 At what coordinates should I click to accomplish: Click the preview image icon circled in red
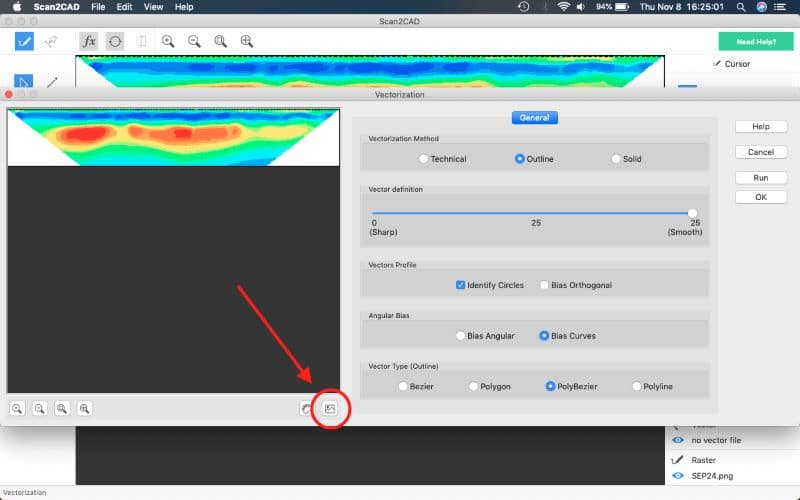coord(330,408)
